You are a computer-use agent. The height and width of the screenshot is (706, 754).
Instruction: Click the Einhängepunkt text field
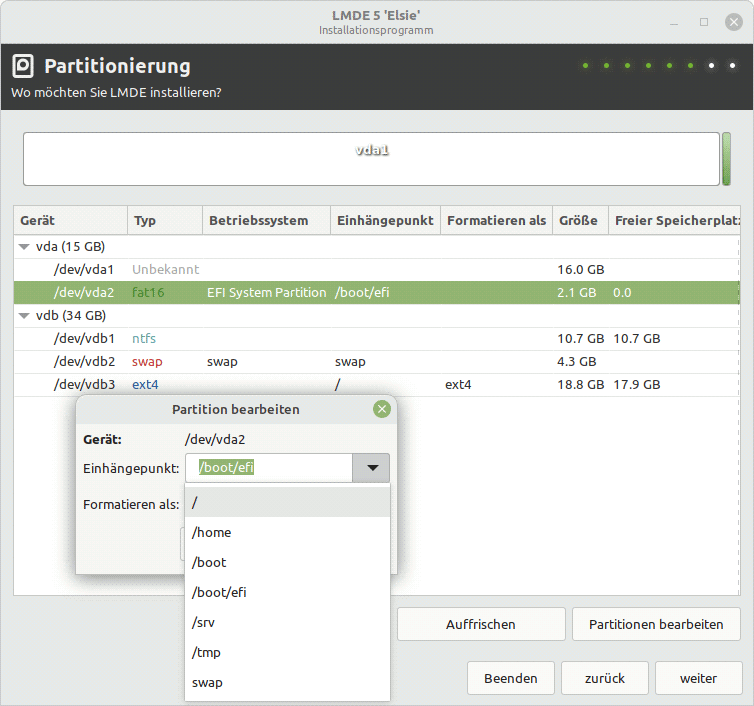269,467
